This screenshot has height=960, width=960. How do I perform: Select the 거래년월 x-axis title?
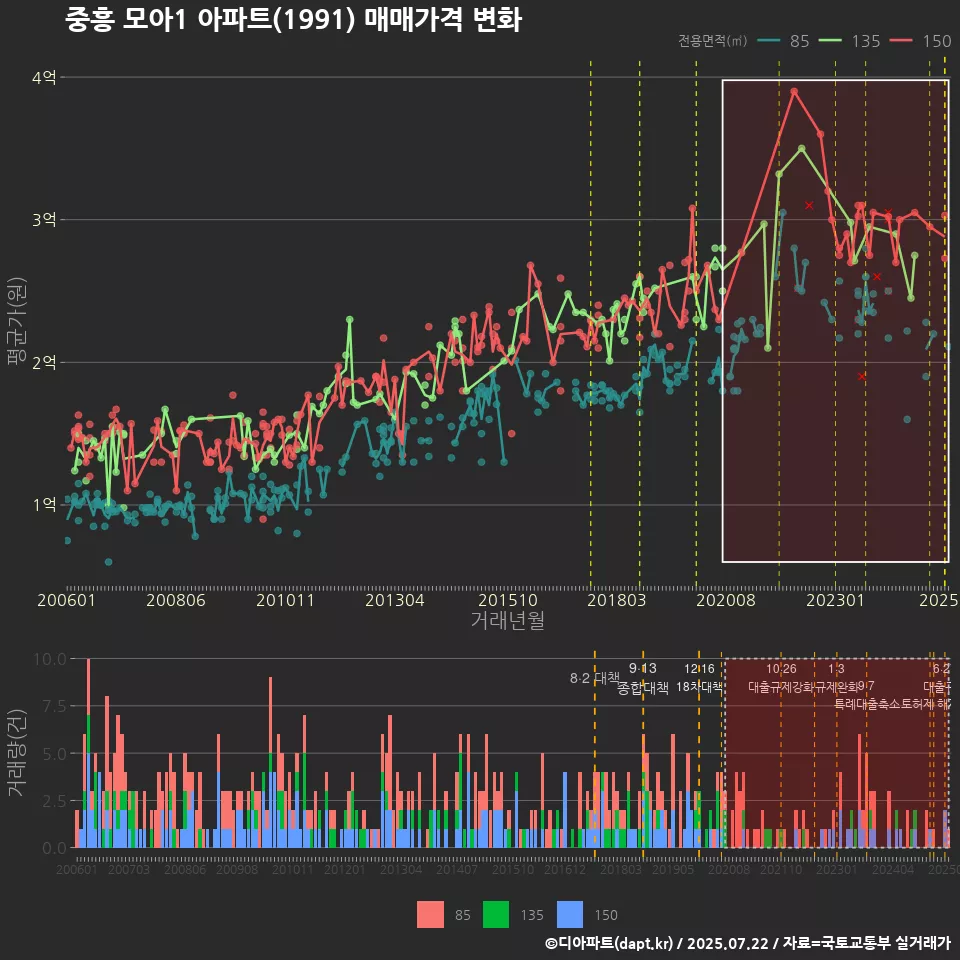pyautogui.click(x=508, y=620)
